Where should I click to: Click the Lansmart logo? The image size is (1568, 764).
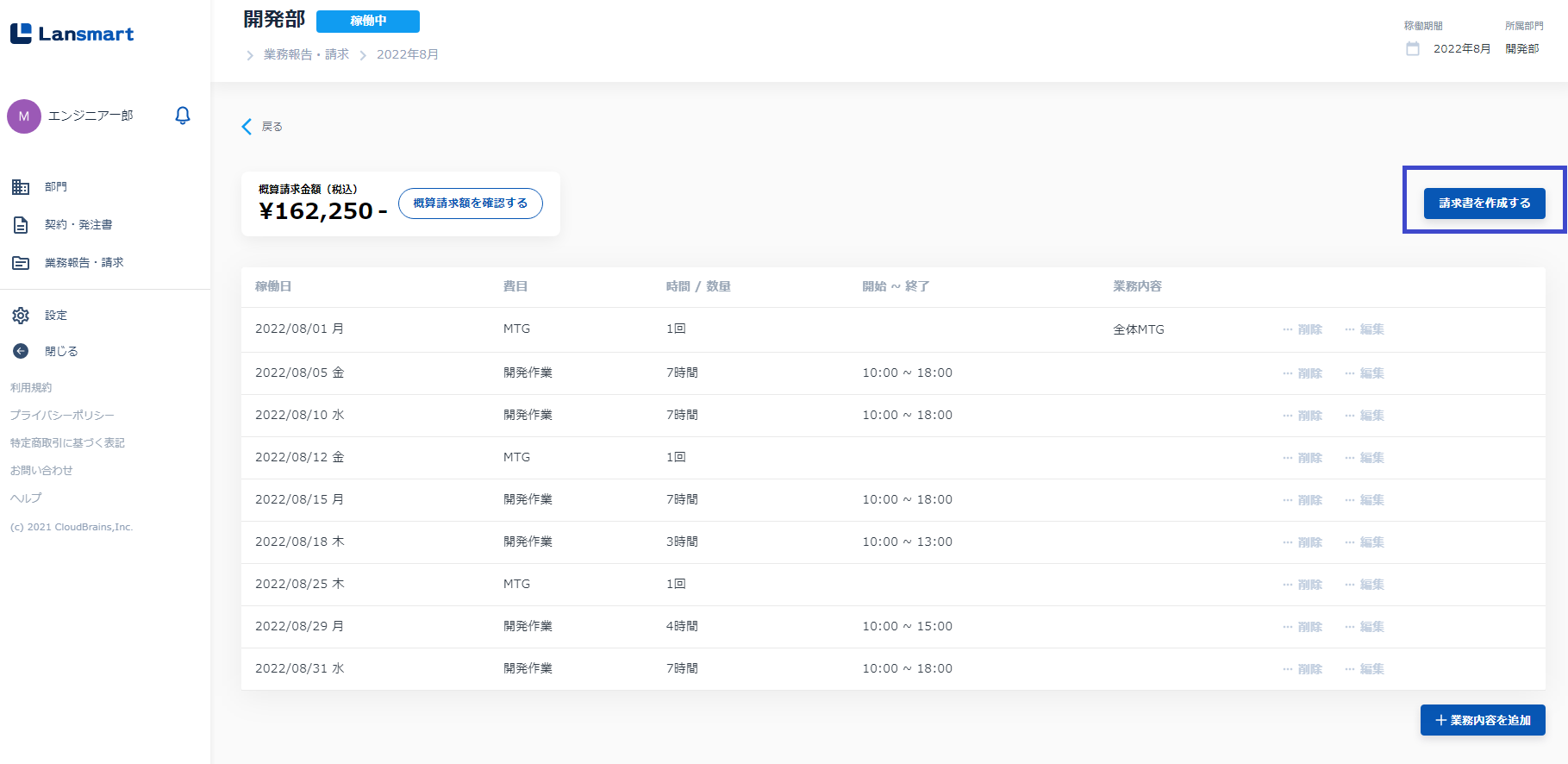tap(72, 34)
